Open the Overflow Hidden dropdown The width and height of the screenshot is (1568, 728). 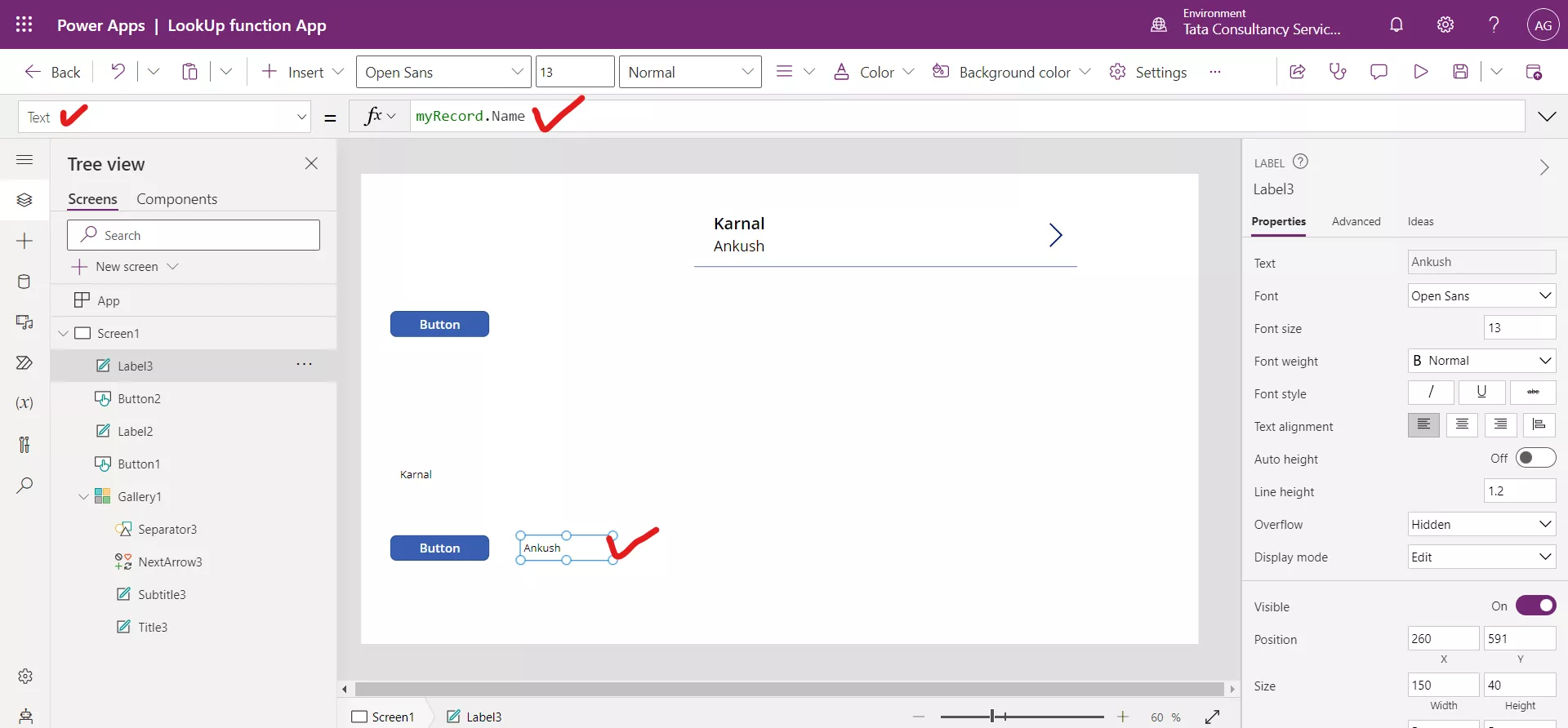point(1481,524)
